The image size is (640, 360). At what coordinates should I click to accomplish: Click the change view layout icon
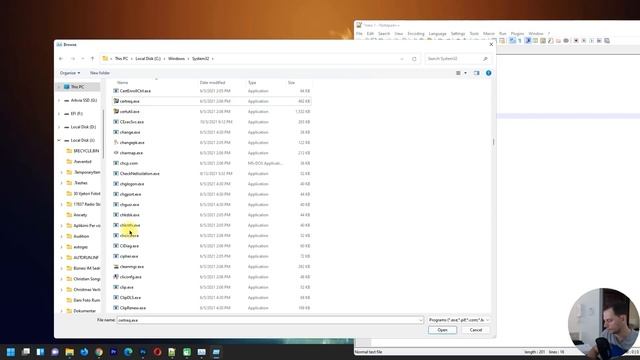click(x=458, y=73)
